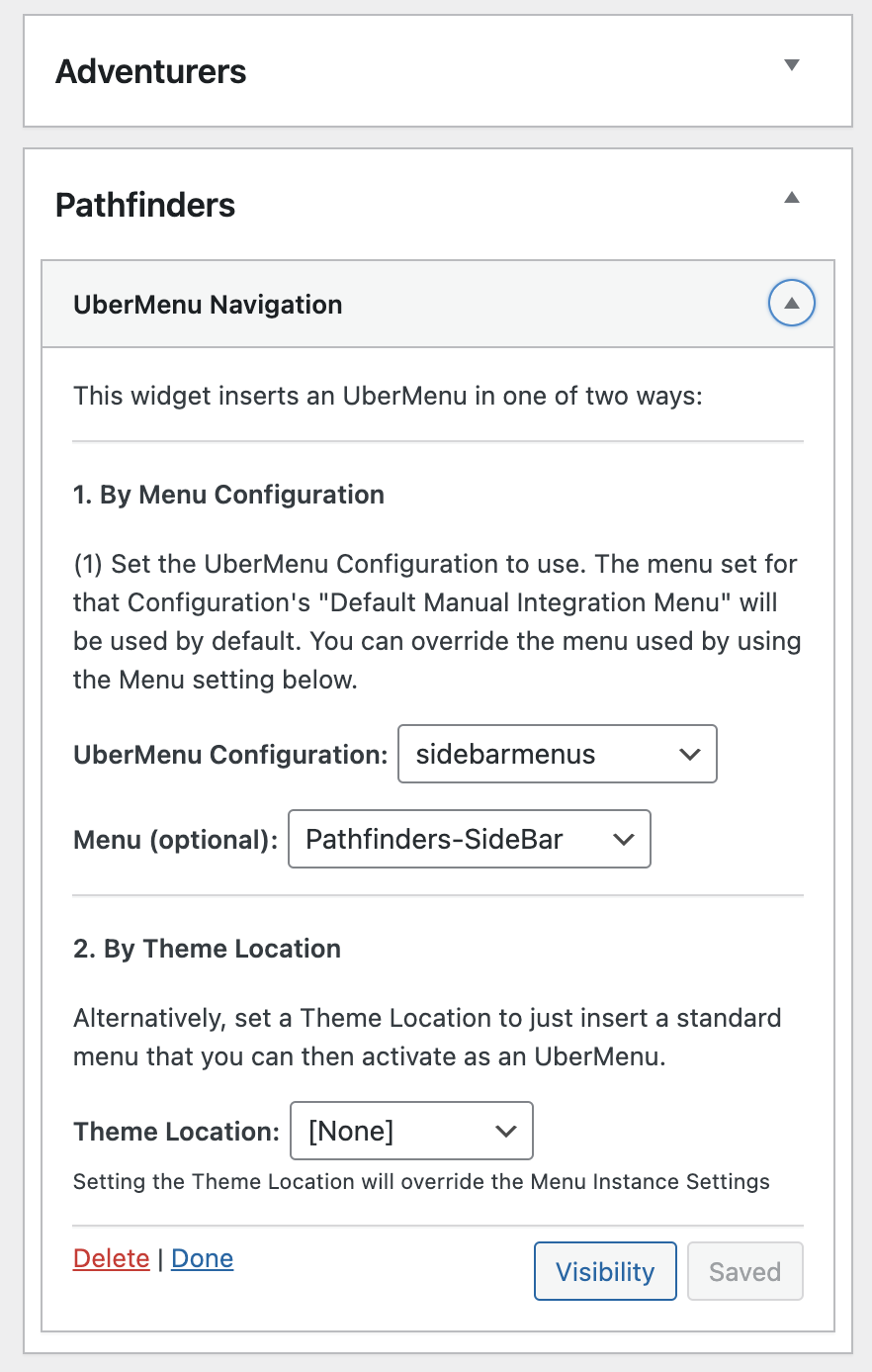Click the "UberMenu Configuration:" field label
The image size is (872, 1372).
pos(230,755)
